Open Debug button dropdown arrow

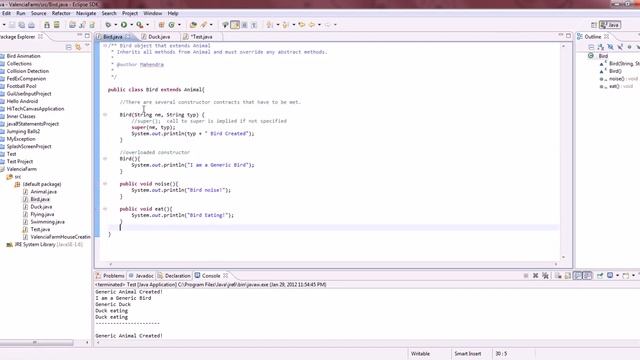point(116,25)
